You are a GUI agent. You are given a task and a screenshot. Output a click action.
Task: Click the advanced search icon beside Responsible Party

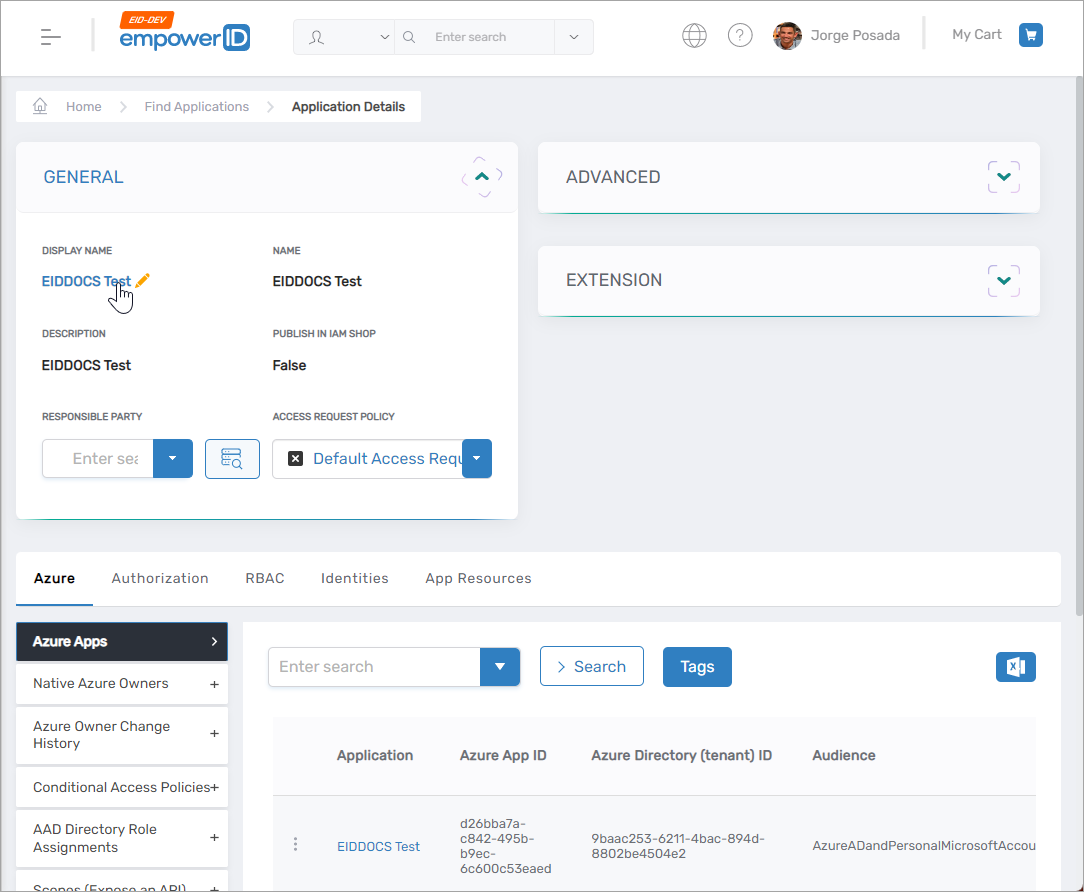(x=232, y=459)
